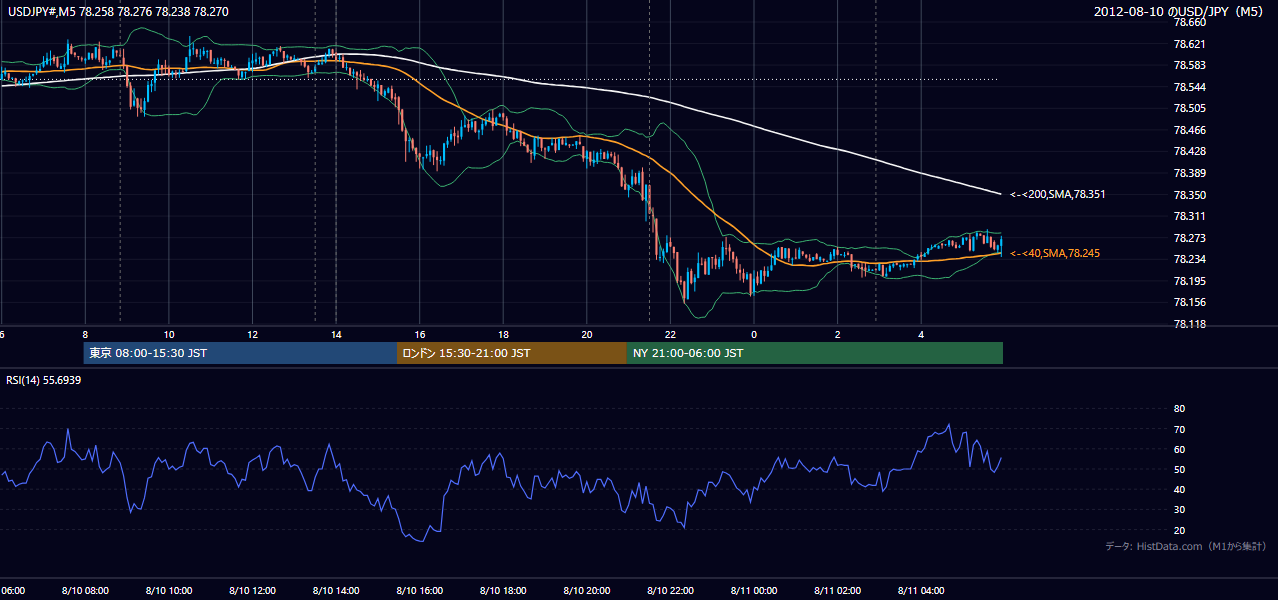Click RSI scale level 70
This screenshot has width=1278, height=600.
(x=1179, y=429)
